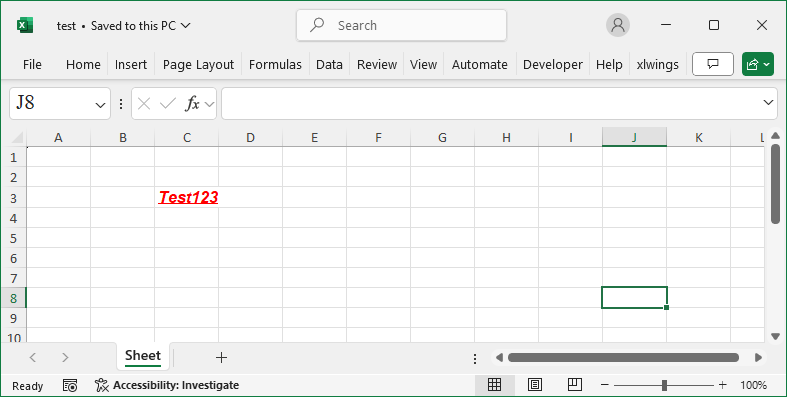This screenshot has width=787, height=397.
Task: Open the fx function dropdown arrow
Action: [x=209, y=104]
